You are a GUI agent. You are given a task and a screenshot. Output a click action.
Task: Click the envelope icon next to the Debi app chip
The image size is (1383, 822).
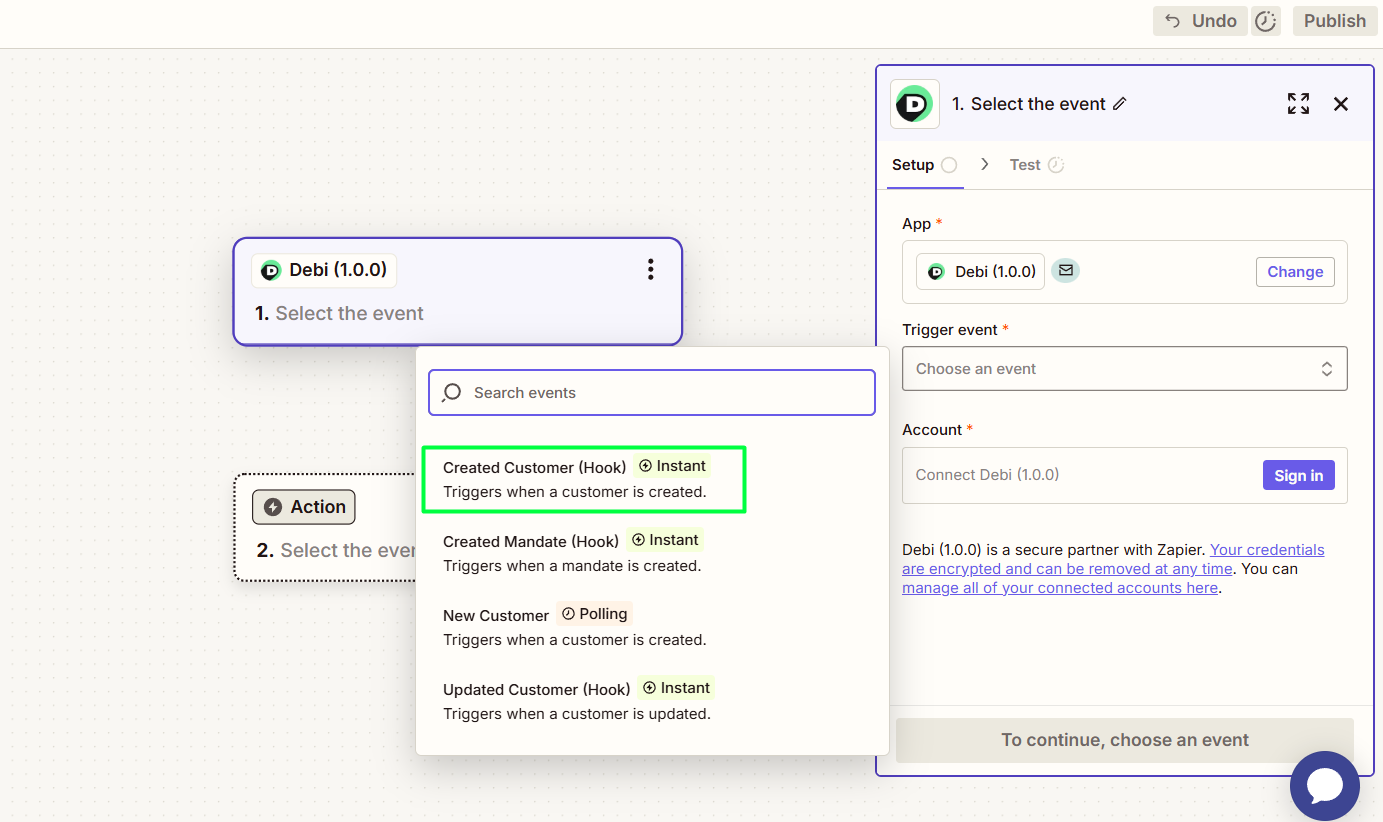[x=1066, y=270]
